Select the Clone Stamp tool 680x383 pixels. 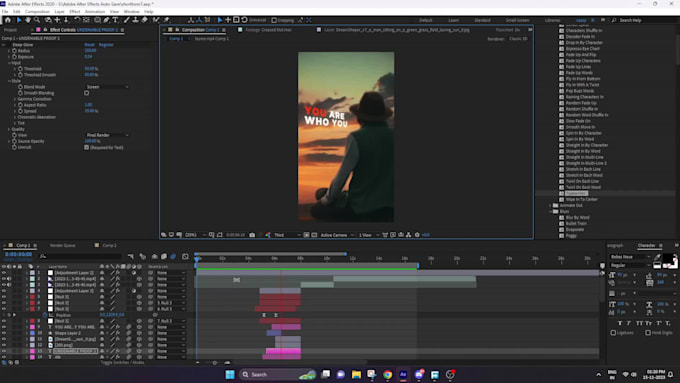click(x=135, y=20)
